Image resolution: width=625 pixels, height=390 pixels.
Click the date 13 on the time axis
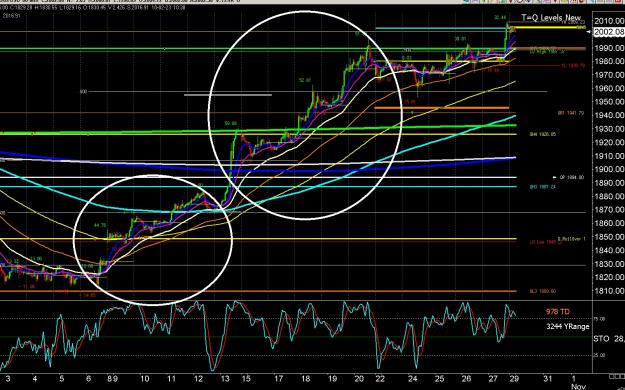click(225, 379)
